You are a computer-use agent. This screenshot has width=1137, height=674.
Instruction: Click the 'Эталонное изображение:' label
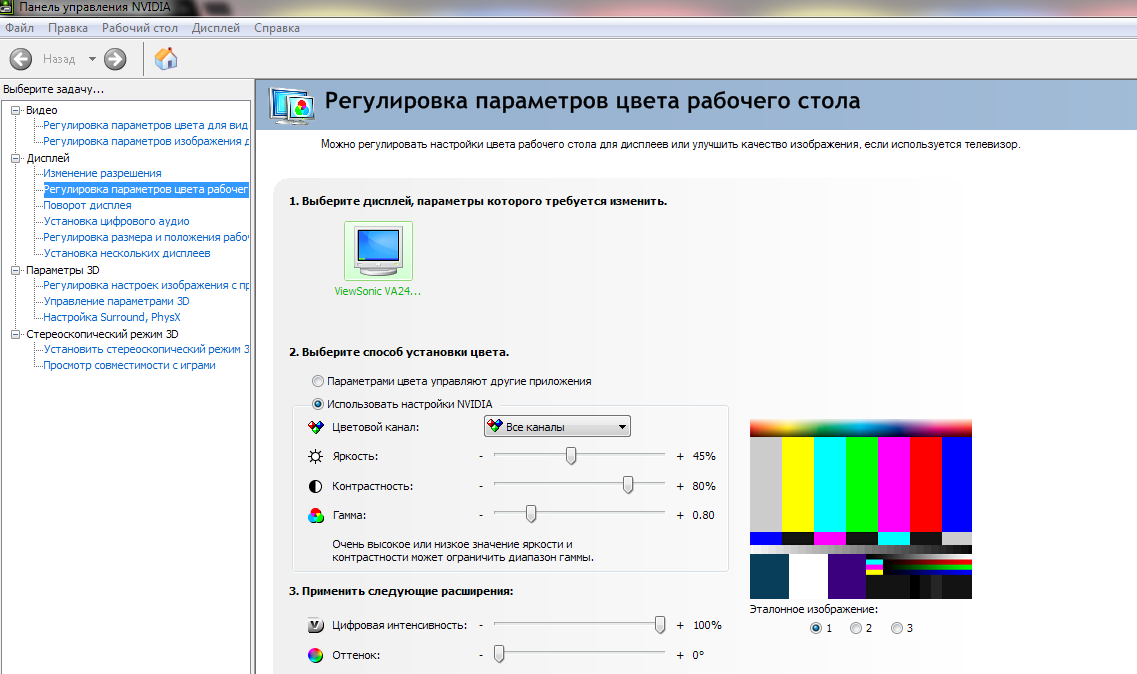pos(814,609)
